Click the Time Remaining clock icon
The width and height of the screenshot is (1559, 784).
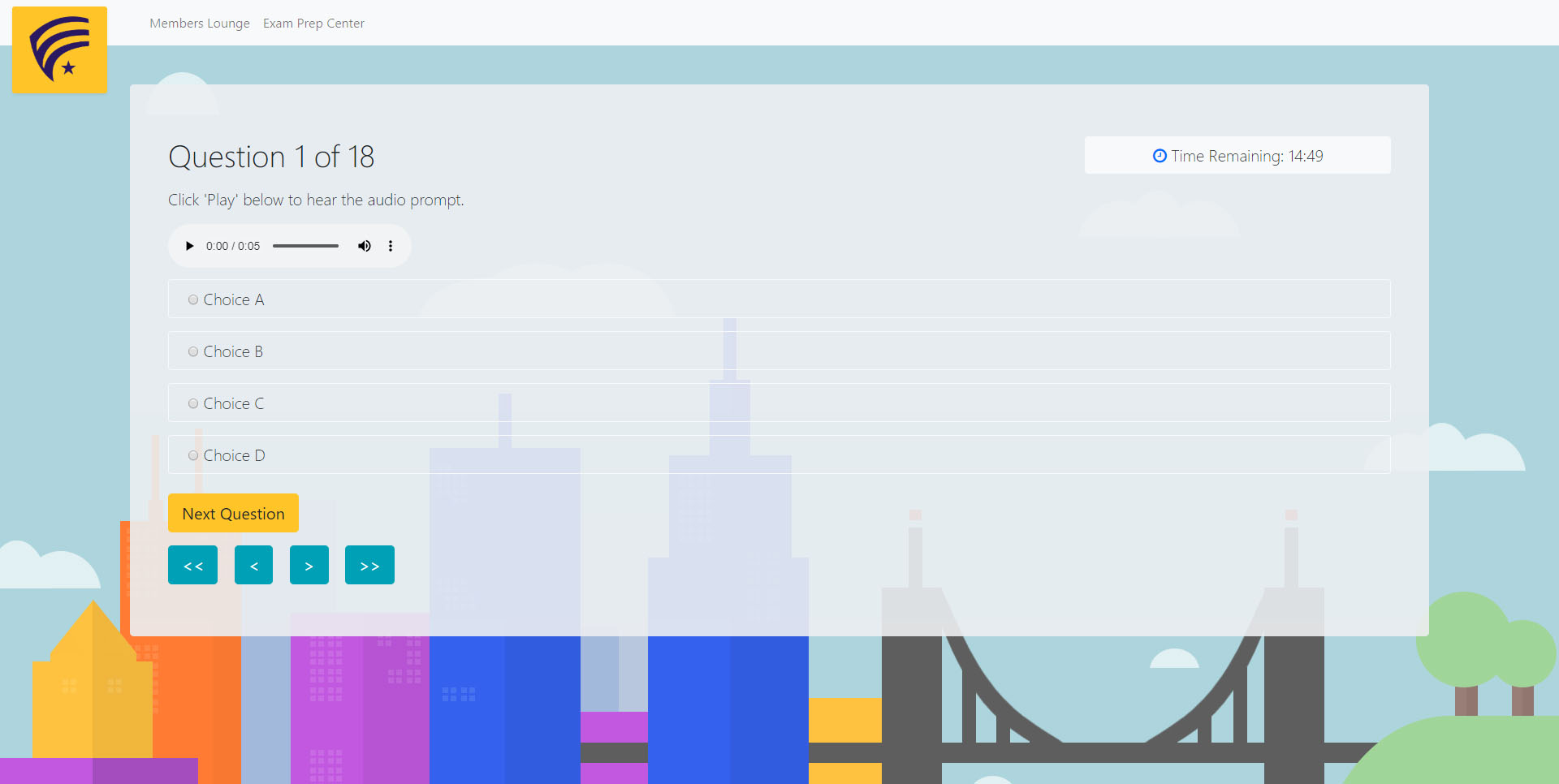tap(1160, 156)
